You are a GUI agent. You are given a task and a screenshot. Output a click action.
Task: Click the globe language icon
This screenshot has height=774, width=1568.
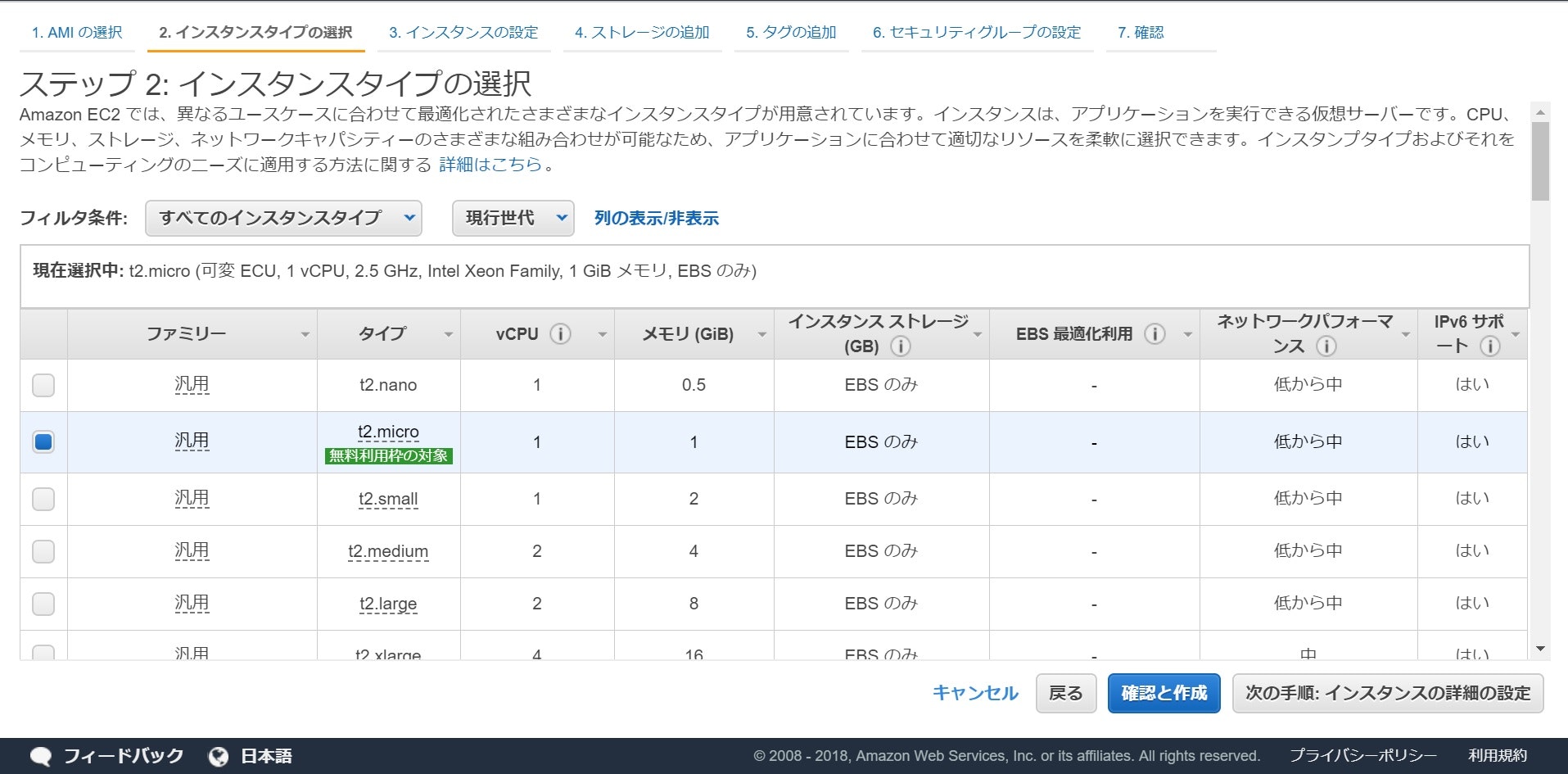(219, 756)
